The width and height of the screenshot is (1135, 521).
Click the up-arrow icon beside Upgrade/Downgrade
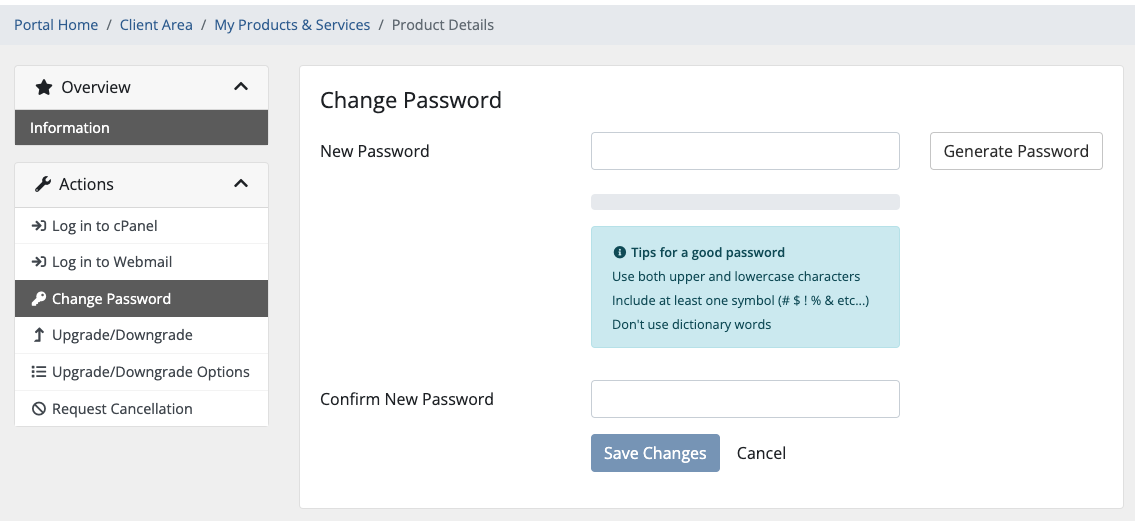[x=38, y=335]
